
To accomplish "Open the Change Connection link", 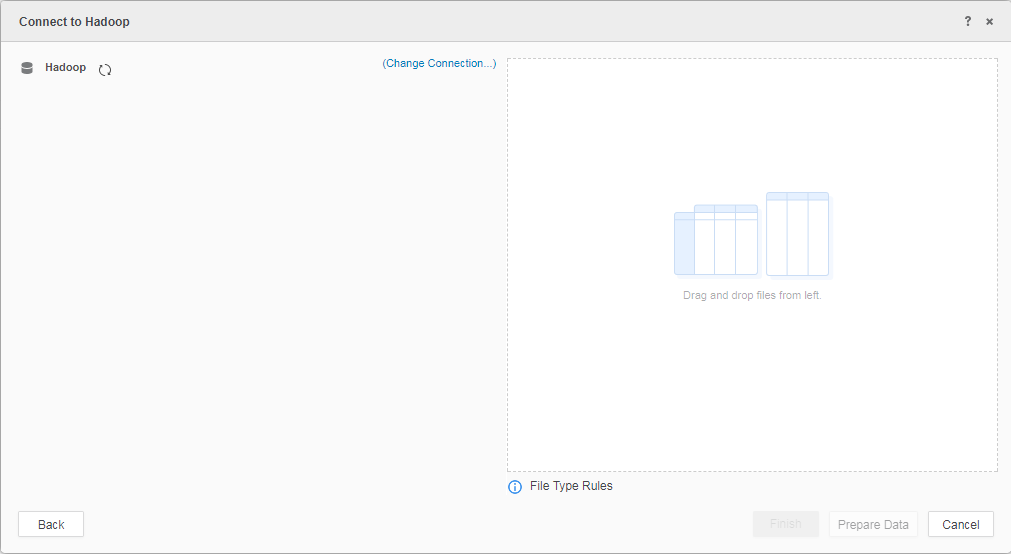I will pos(439,63).
